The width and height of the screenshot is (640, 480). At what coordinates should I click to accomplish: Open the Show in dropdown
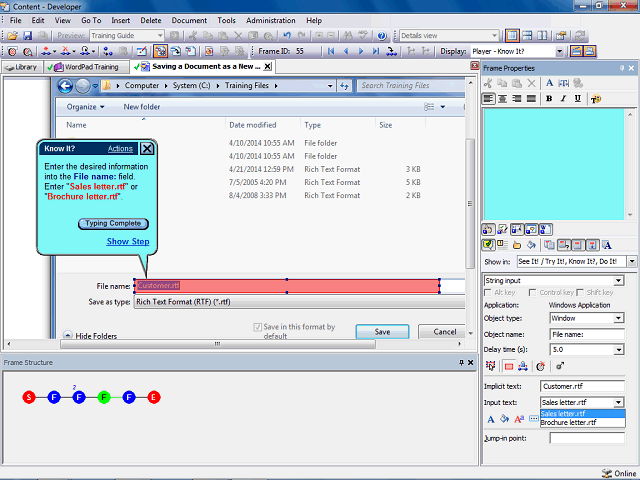click(632, 261)
